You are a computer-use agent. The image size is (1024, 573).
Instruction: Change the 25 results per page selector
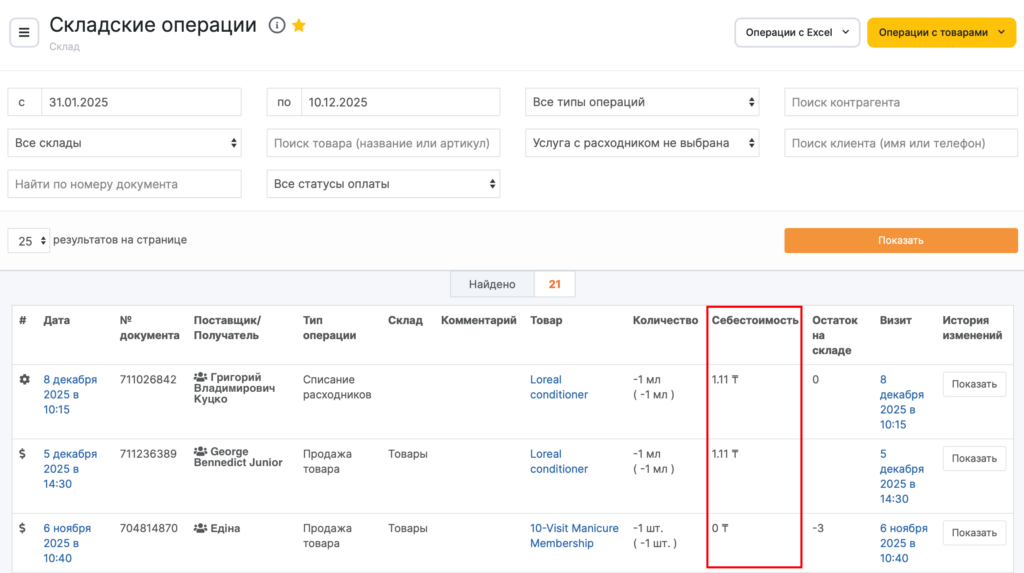[28, 241]
